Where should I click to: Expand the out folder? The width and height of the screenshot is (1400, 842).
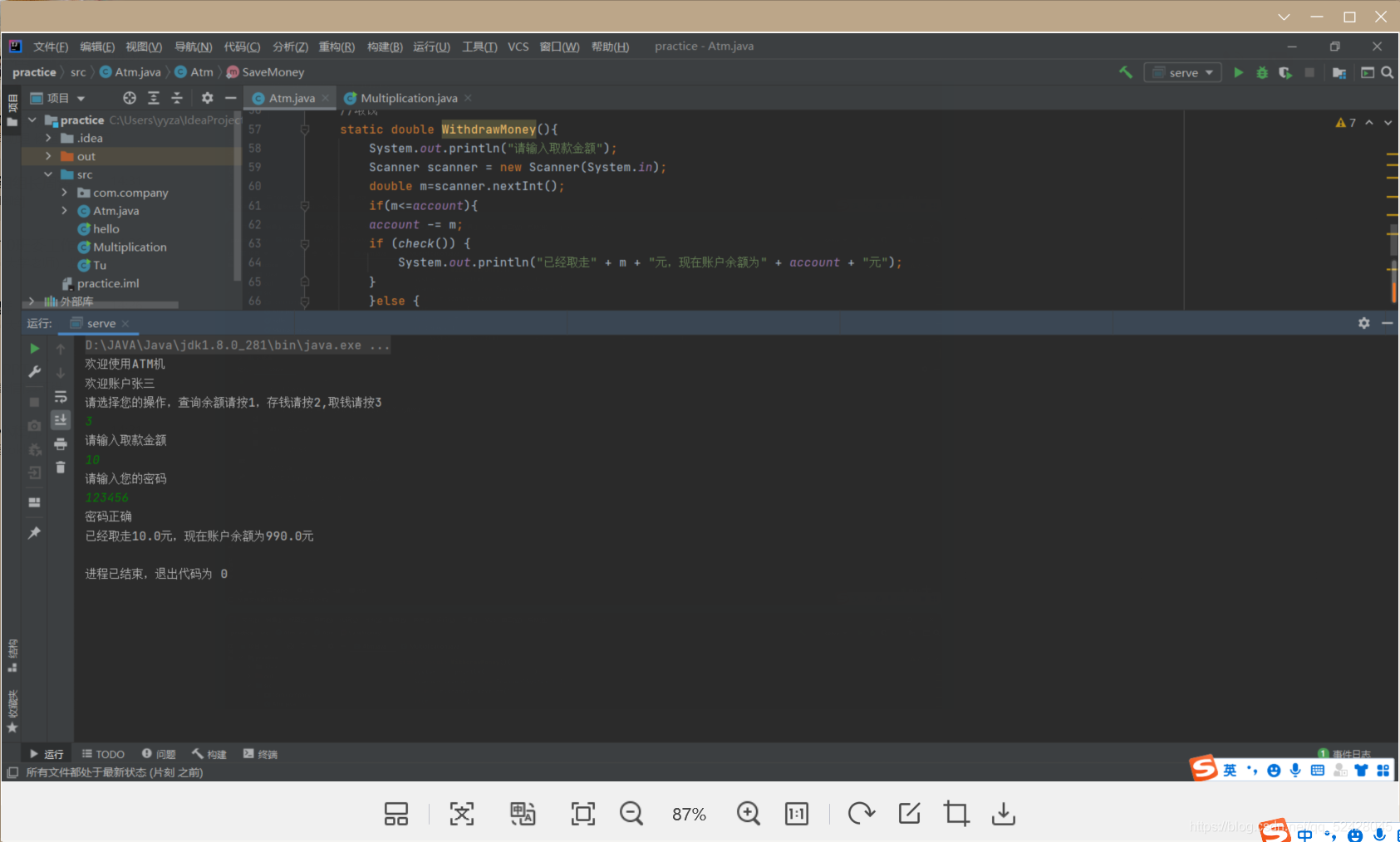(x=48, y=156)
